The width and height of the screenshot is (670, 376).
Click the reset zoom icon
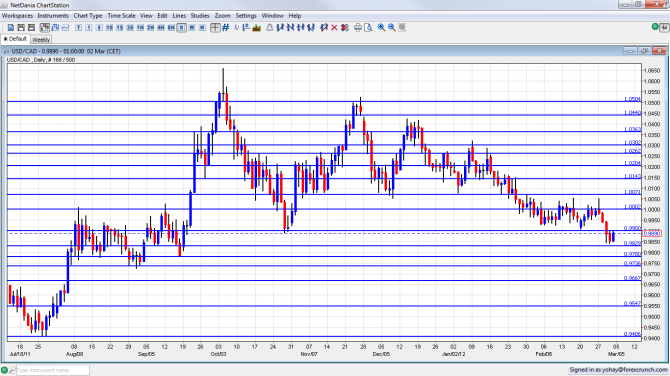pos(402,28)
